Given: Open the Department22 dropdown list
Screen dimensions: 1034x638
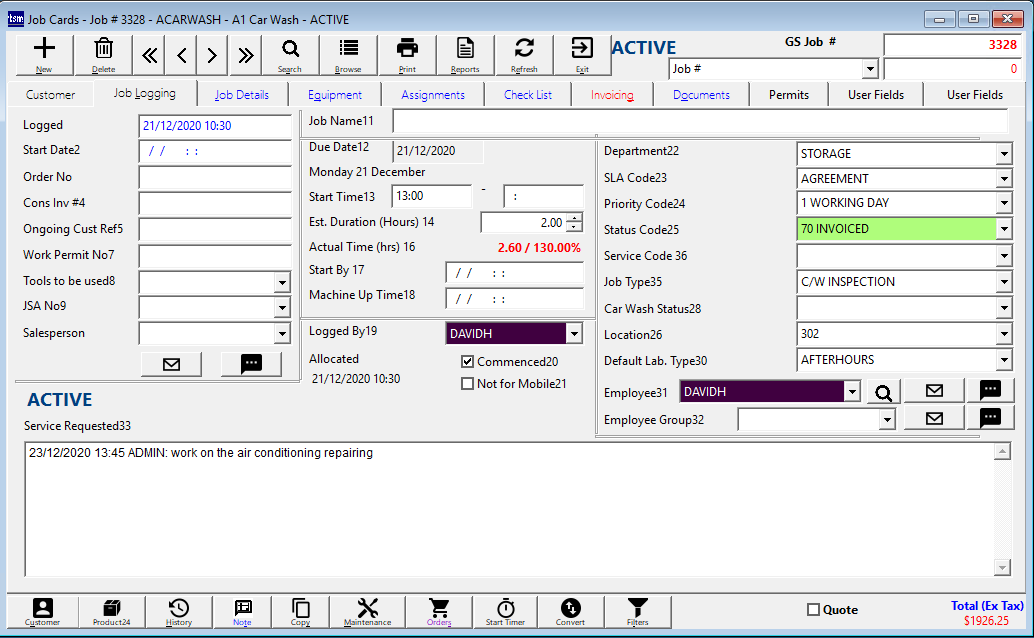Looking at the screenshot, I should pos(1003,154).
